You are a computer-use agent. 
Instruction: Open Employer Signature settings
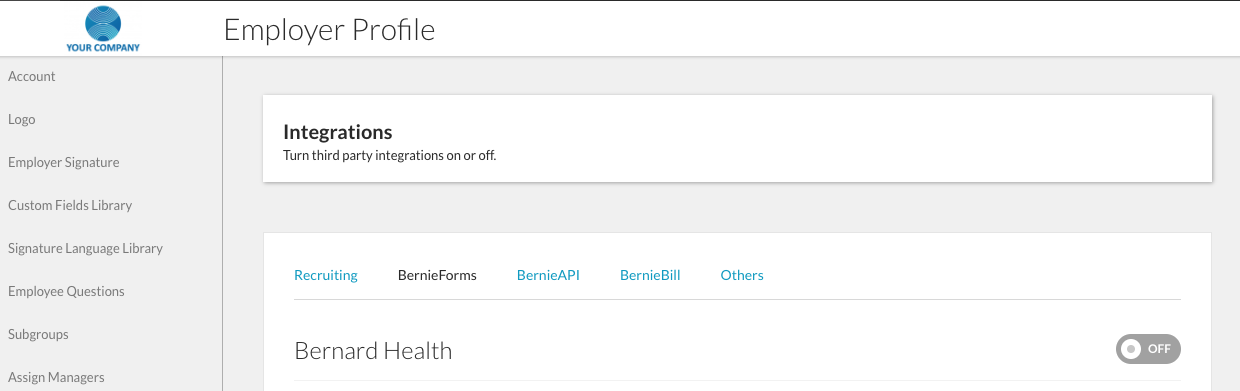point(64,162)
